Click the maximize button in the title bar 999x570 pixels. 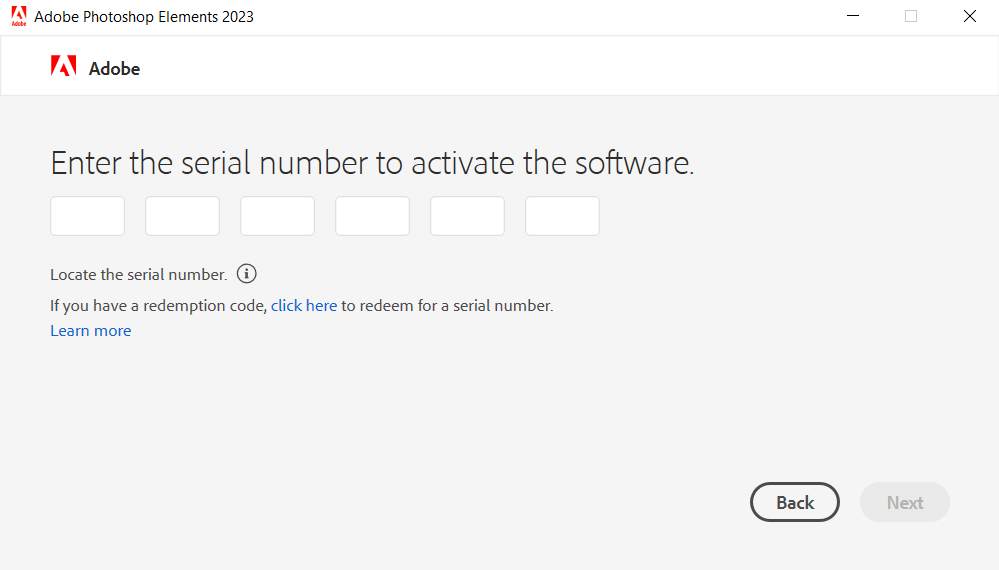click(911, 16)
